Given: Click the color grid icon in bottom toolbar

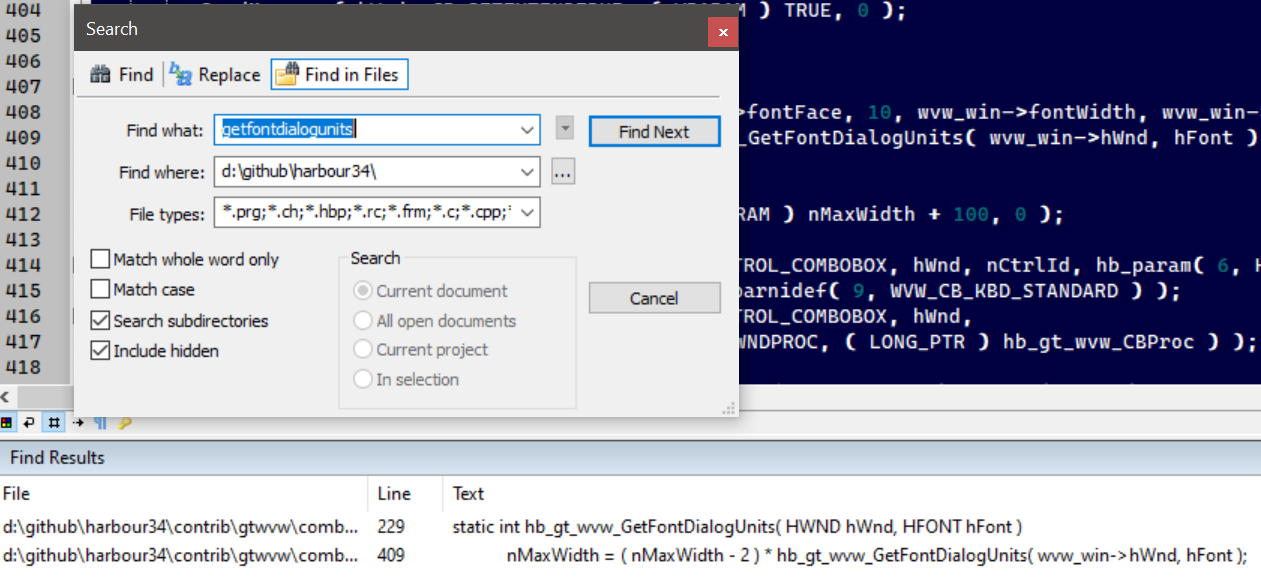Looking at the screenshot, I should pyautogui.click(x=8, y=423).
